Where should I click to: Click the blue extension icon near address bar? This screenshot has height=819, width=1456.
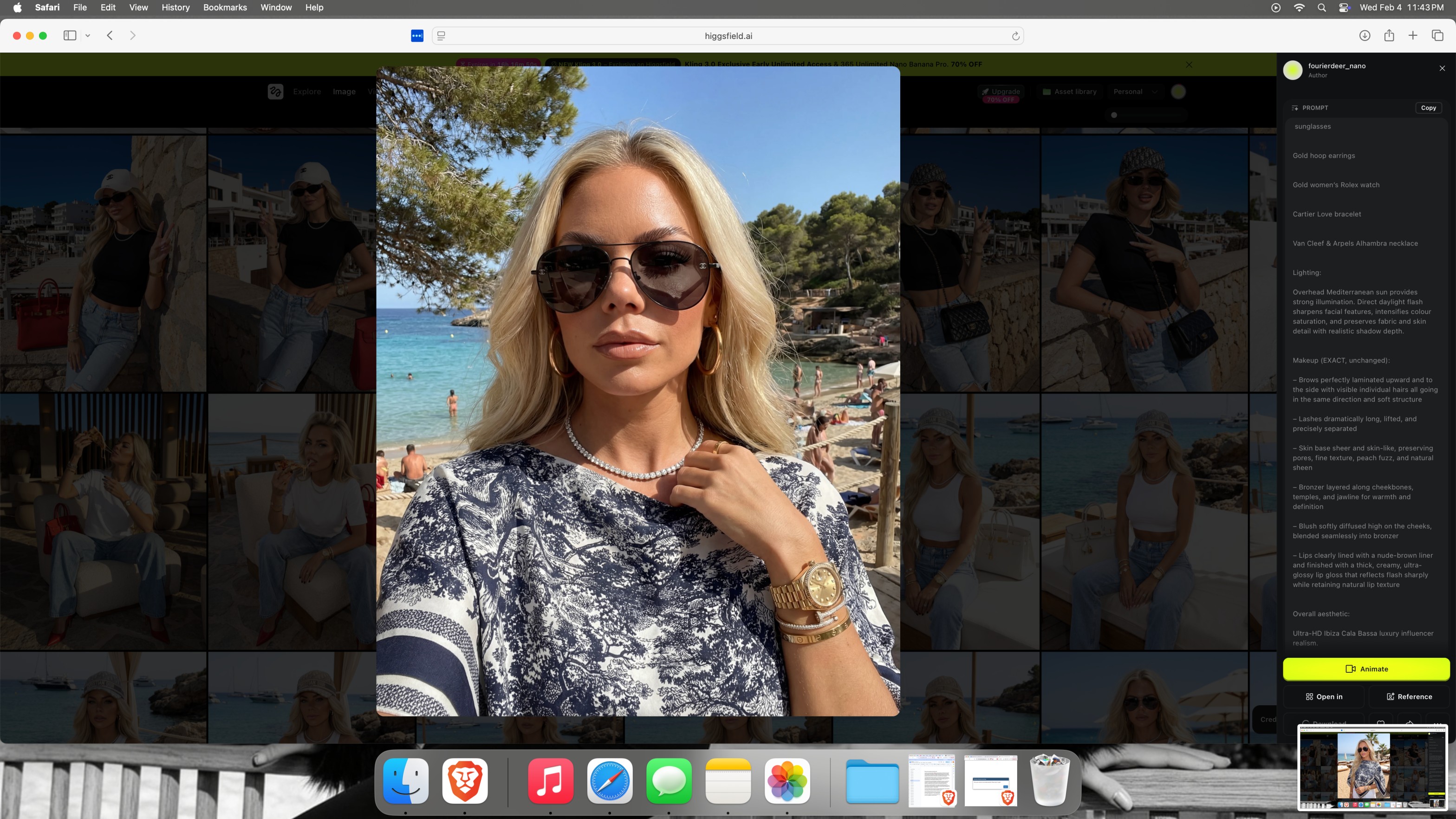coord(417,36)
